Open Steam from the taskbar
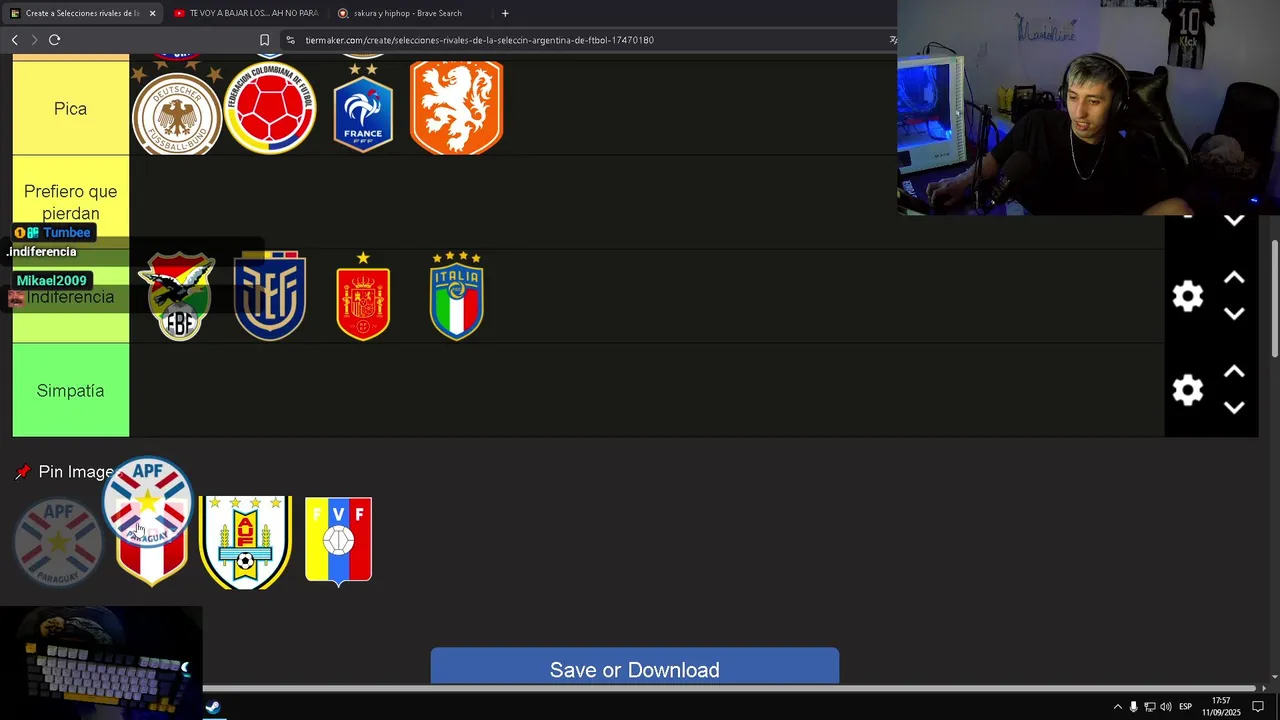This screenshot has height=720, width=1280. [213, 707]
